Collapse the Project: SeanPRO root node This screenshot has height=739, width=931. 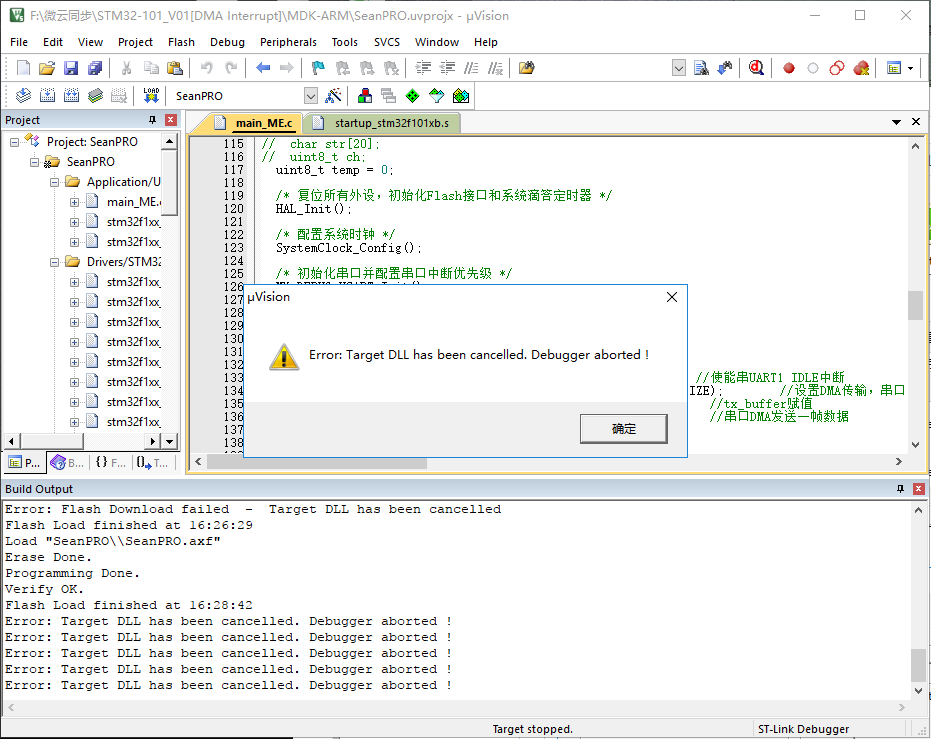14,142
